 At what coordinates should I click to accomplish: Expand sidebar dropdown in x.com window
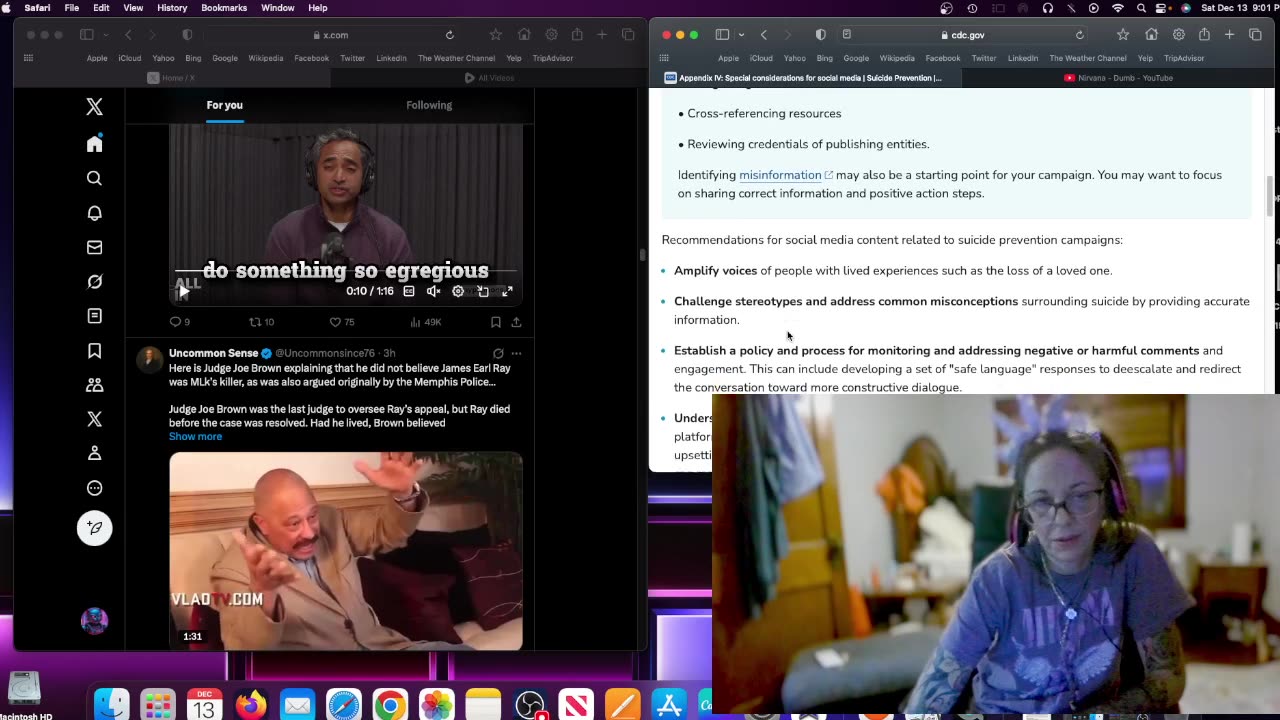point(104,35)
